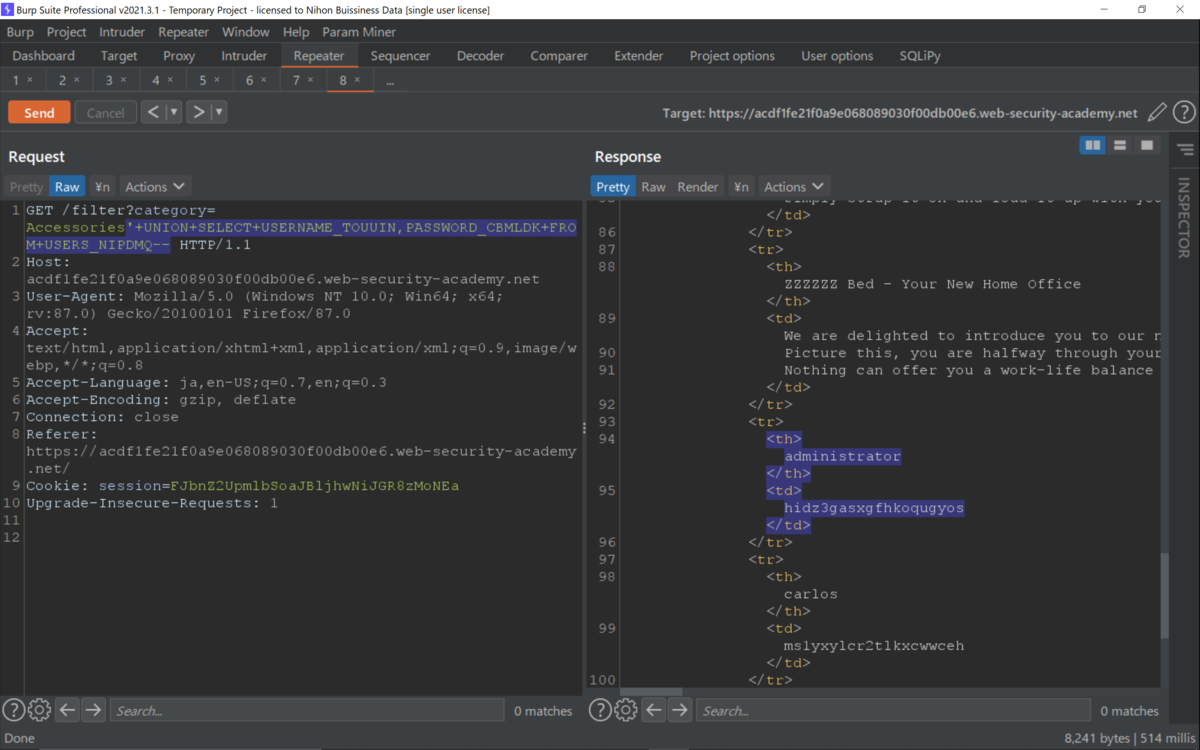This screenshot has height=750, width=1200.
Task: Click password hidz3gasxgfhkoqugyos in response
Action: click(x=873, y=508)
